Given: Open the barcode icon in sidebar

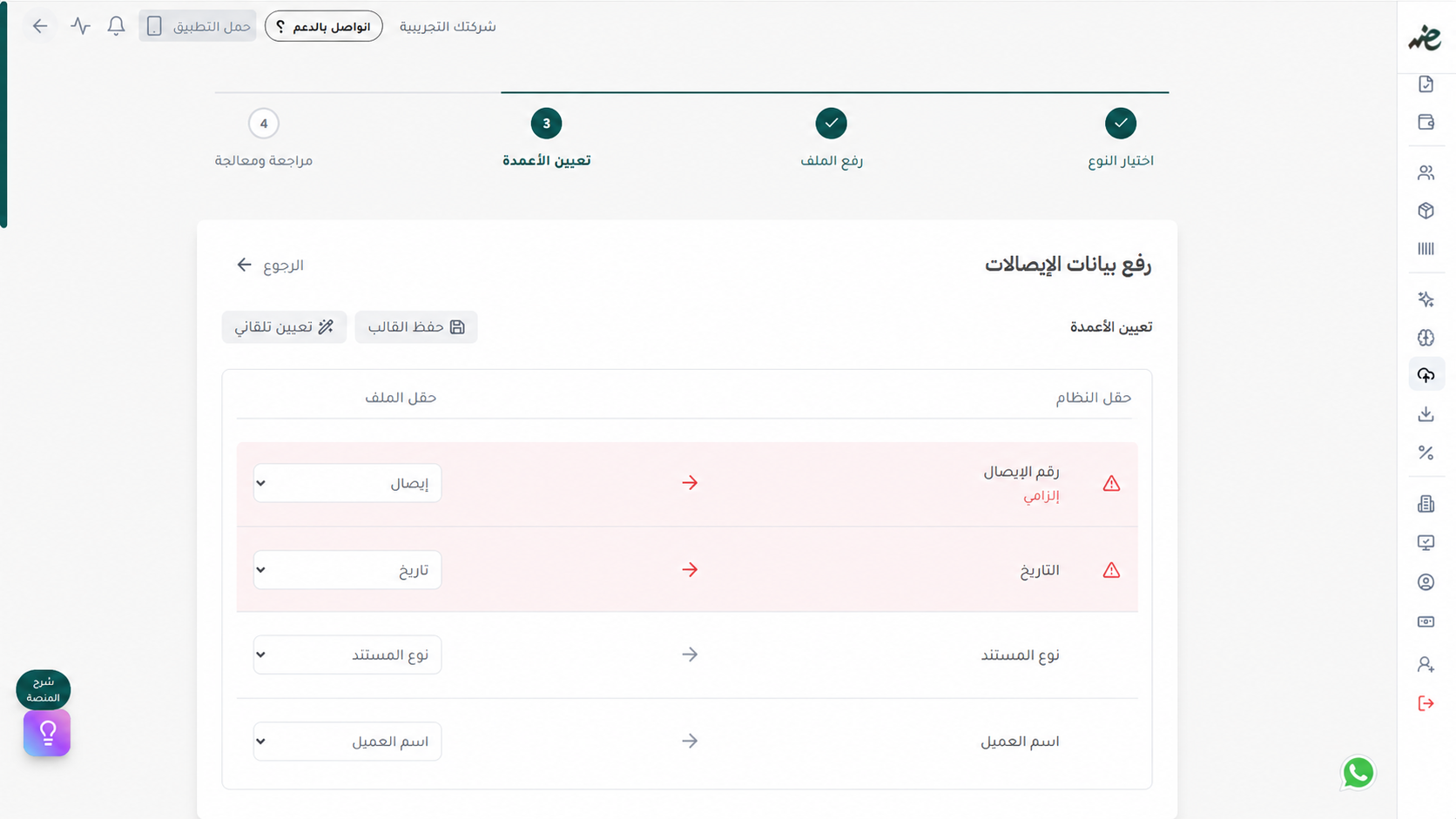Looking at the screenshot, I should pyautogui.click(x=1426, y=249).
